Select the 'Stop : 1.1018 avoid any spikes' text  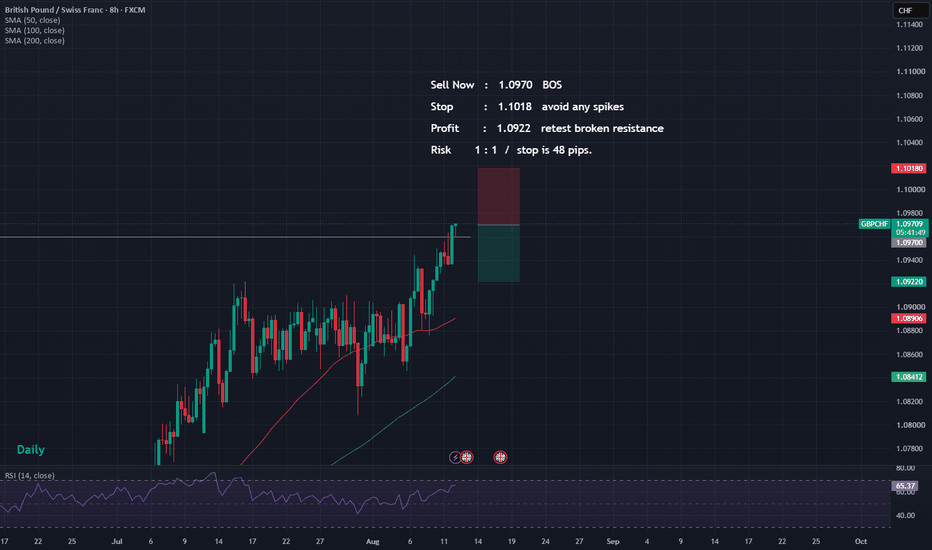click(x=527, y=107)
